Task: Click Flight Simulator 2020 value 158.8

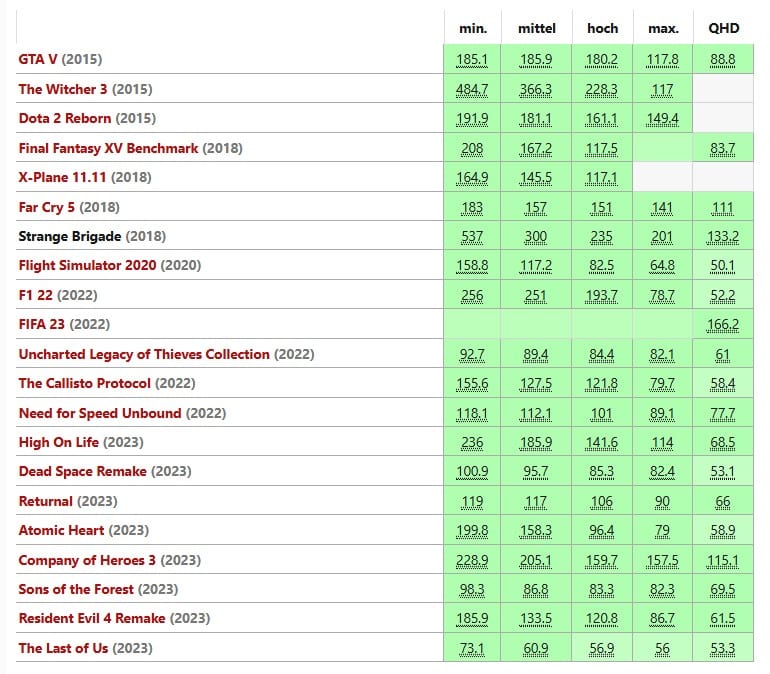Action: [472, 266]
